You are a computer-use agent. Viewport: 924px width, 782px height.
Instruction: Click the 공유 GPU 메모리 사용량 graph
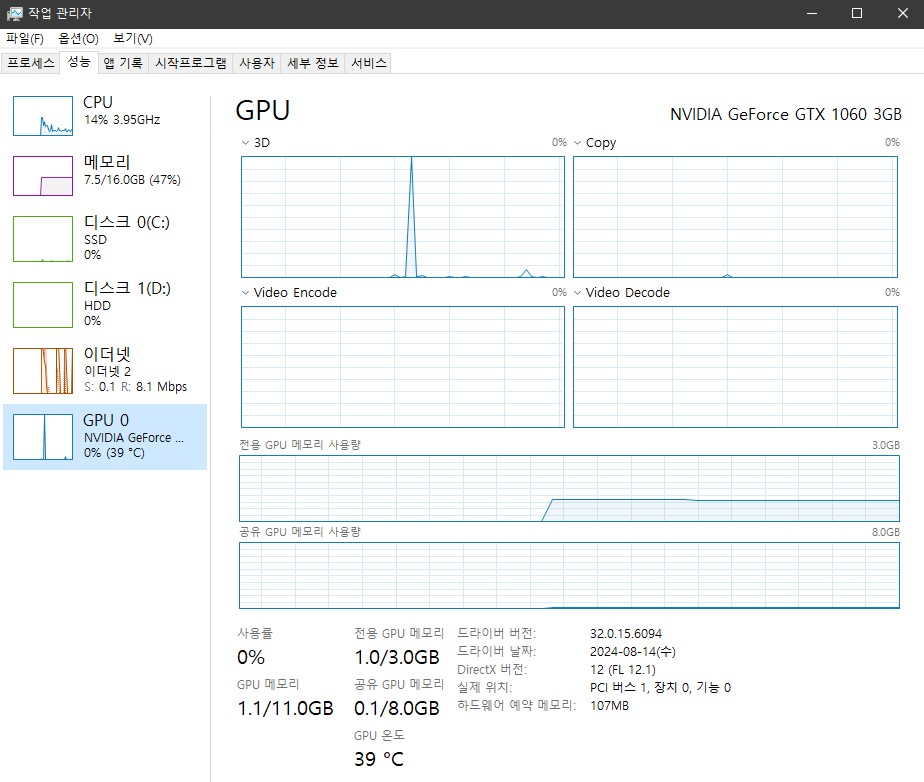click(569, 575)
